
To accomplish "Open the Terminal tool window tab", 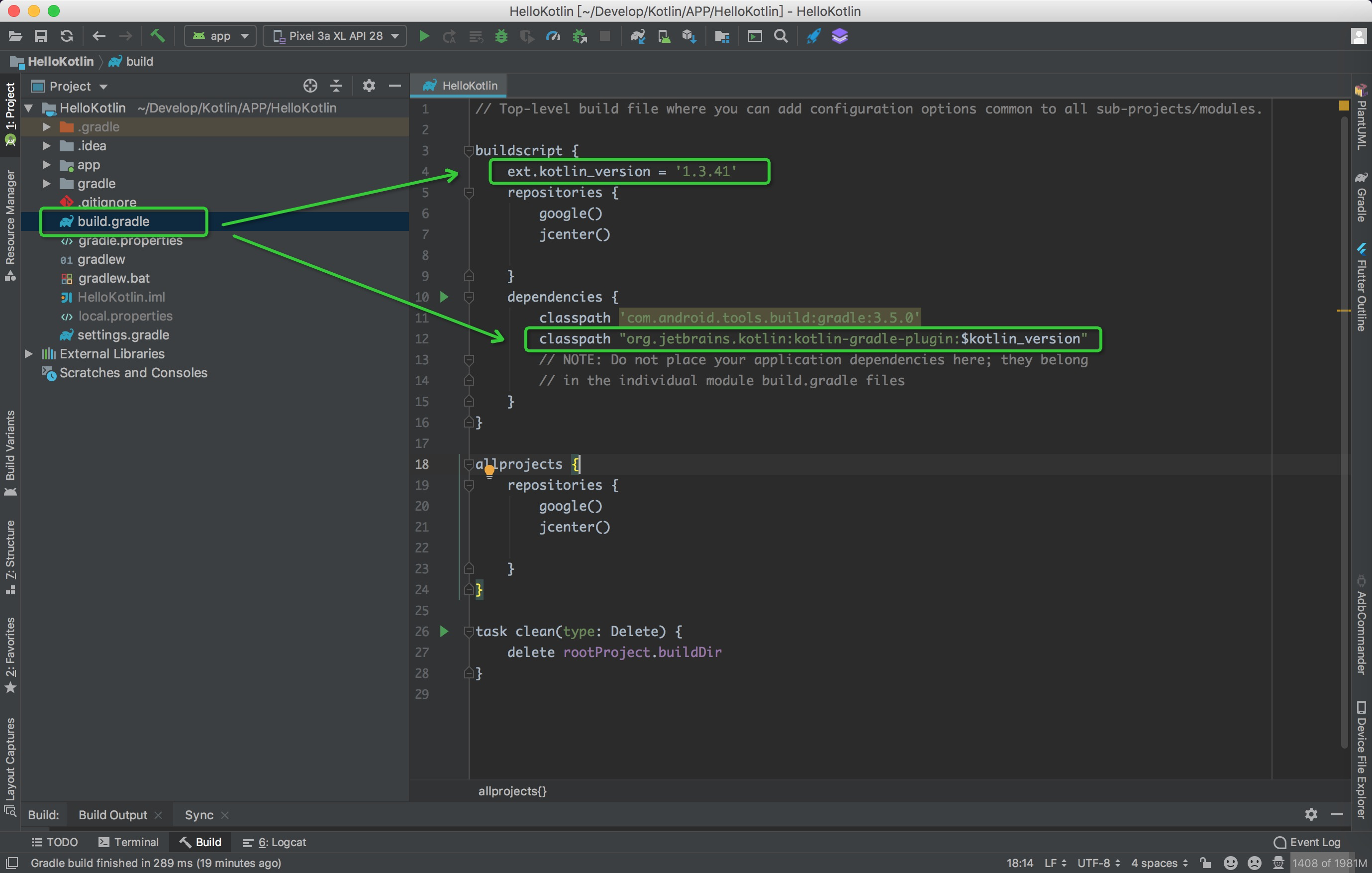I will [x=129, y=842].
